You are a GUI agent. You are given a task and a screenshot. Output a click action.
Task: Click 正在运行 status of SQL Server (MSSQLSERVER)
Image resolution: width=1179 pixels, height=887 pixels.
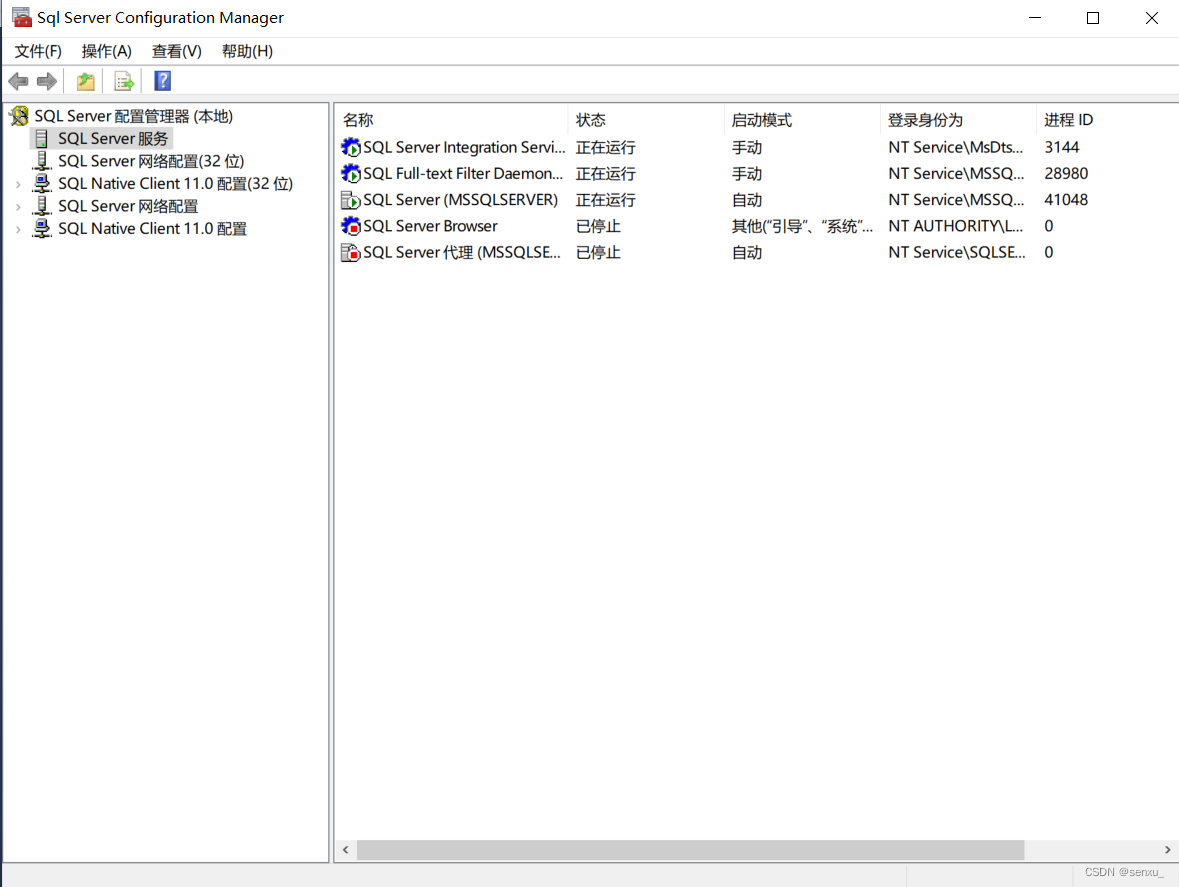pos(605,200)
